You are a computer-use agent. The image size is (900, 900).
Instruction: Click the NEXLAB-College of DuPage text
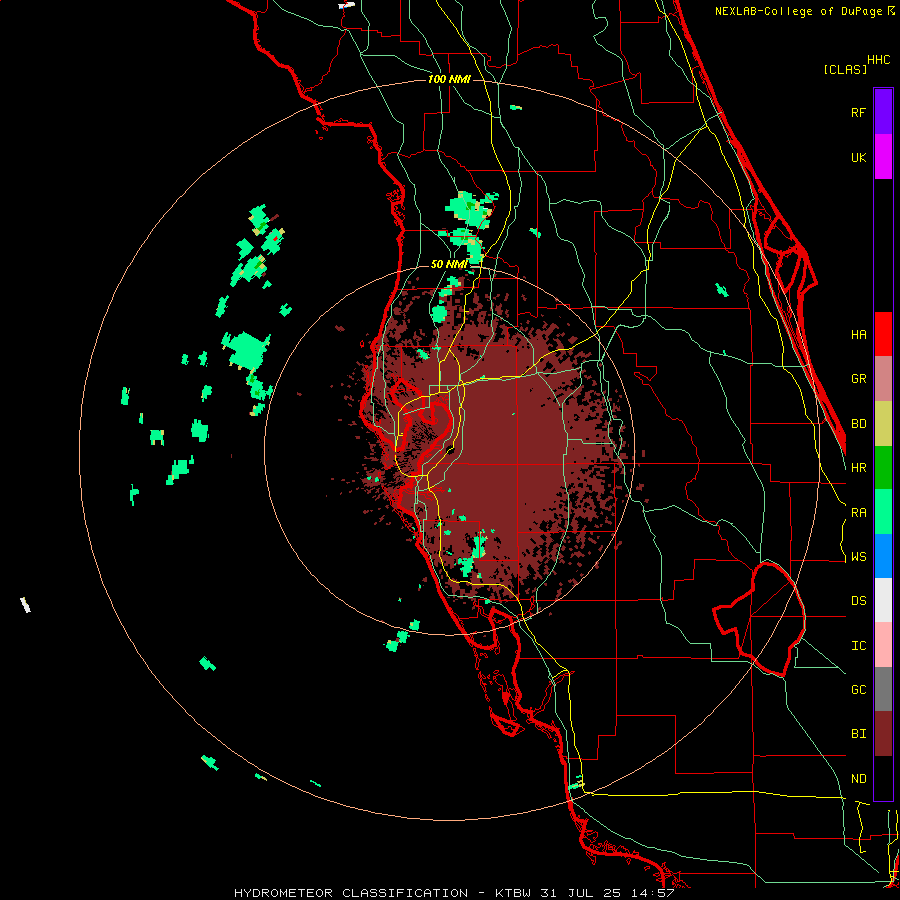[800, 11]
